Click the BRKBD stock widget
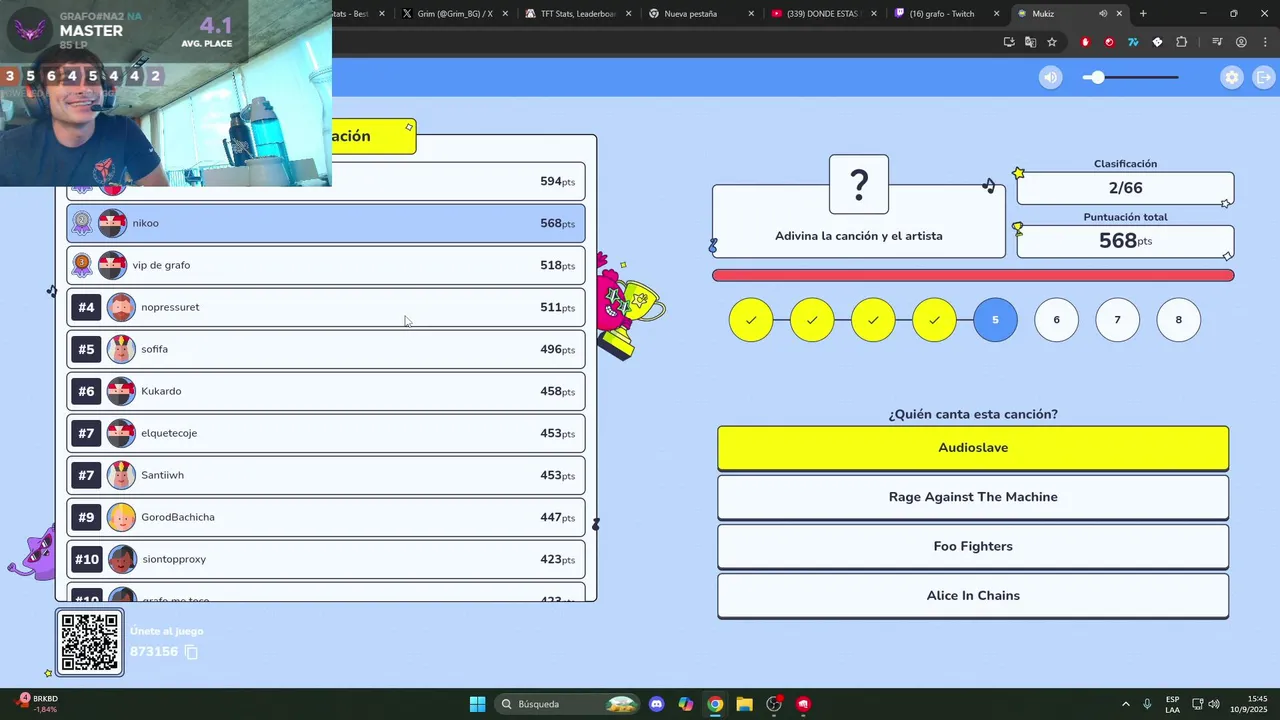1280x720 pixels. pos(38,704)
